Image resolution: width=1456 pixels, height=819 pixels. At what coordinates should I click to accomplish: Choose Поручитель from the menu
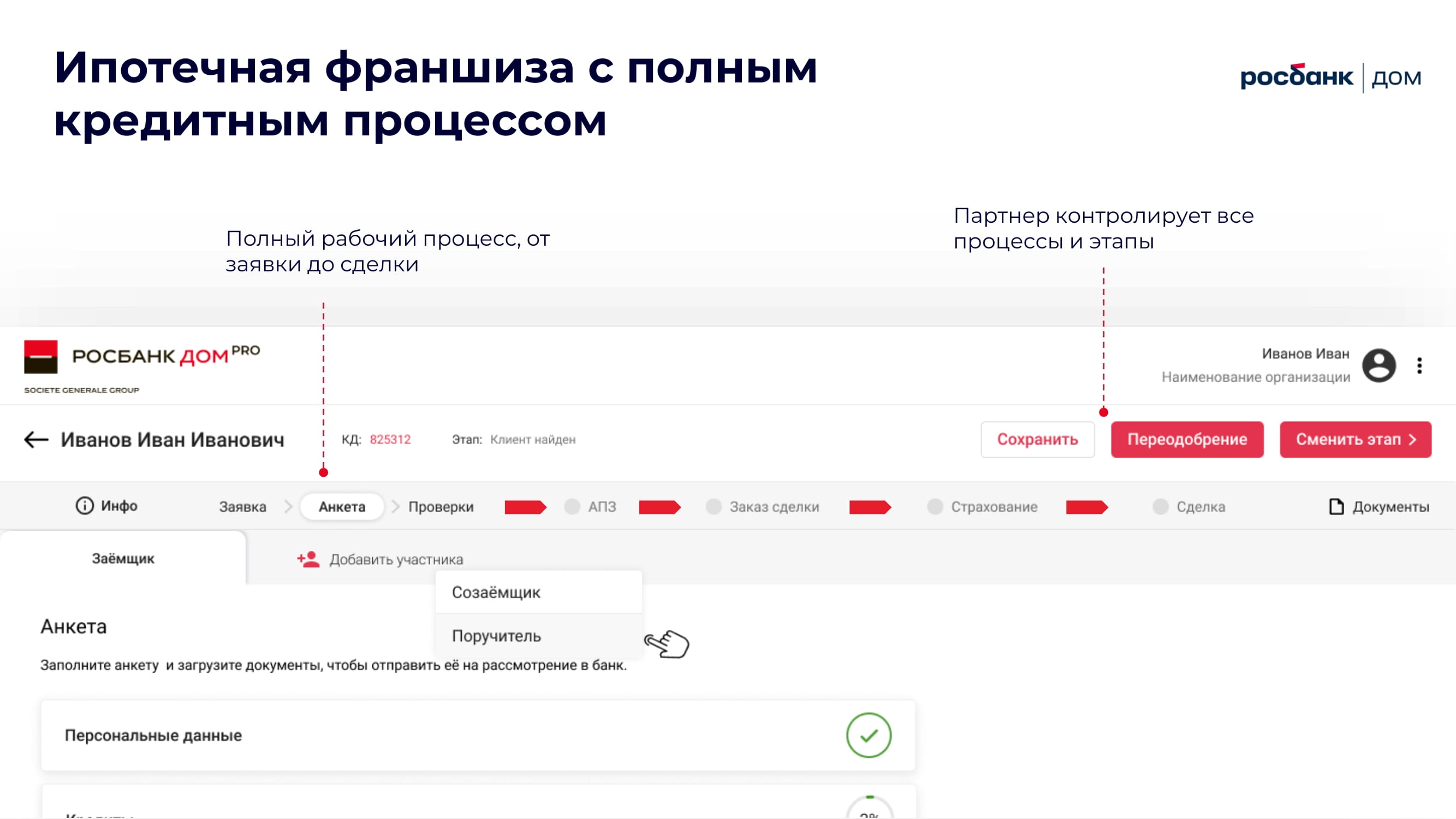click(539, 636)
